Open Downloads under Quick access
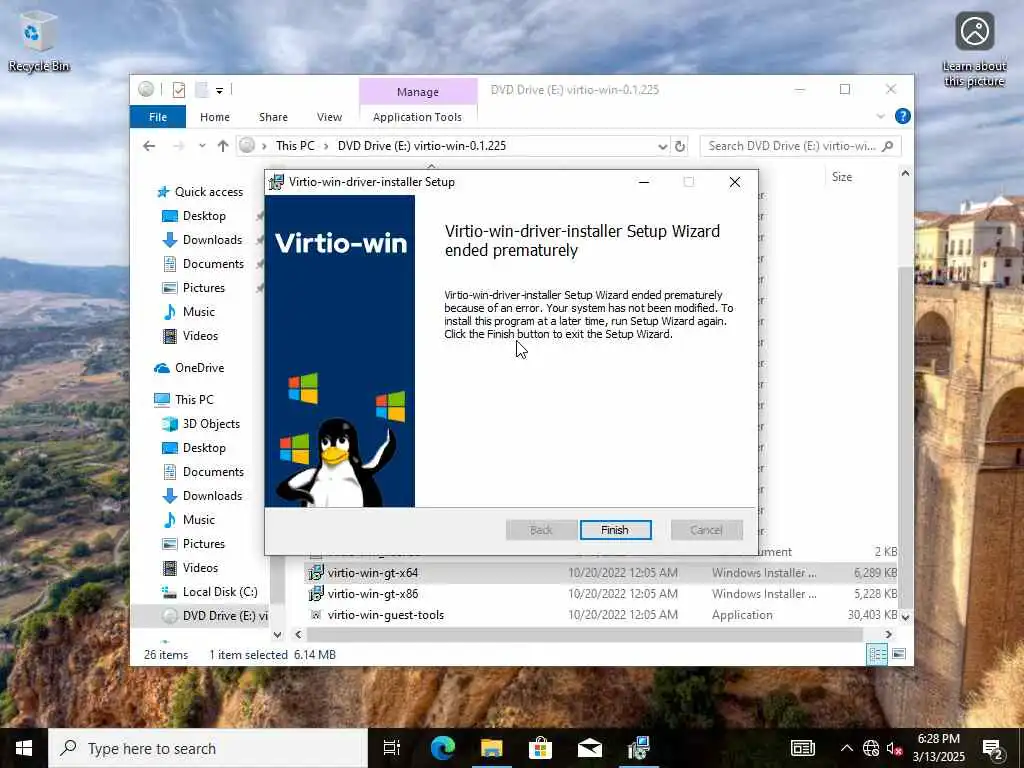Viewport: 1024px width, 768px height. tap(212, 240)
